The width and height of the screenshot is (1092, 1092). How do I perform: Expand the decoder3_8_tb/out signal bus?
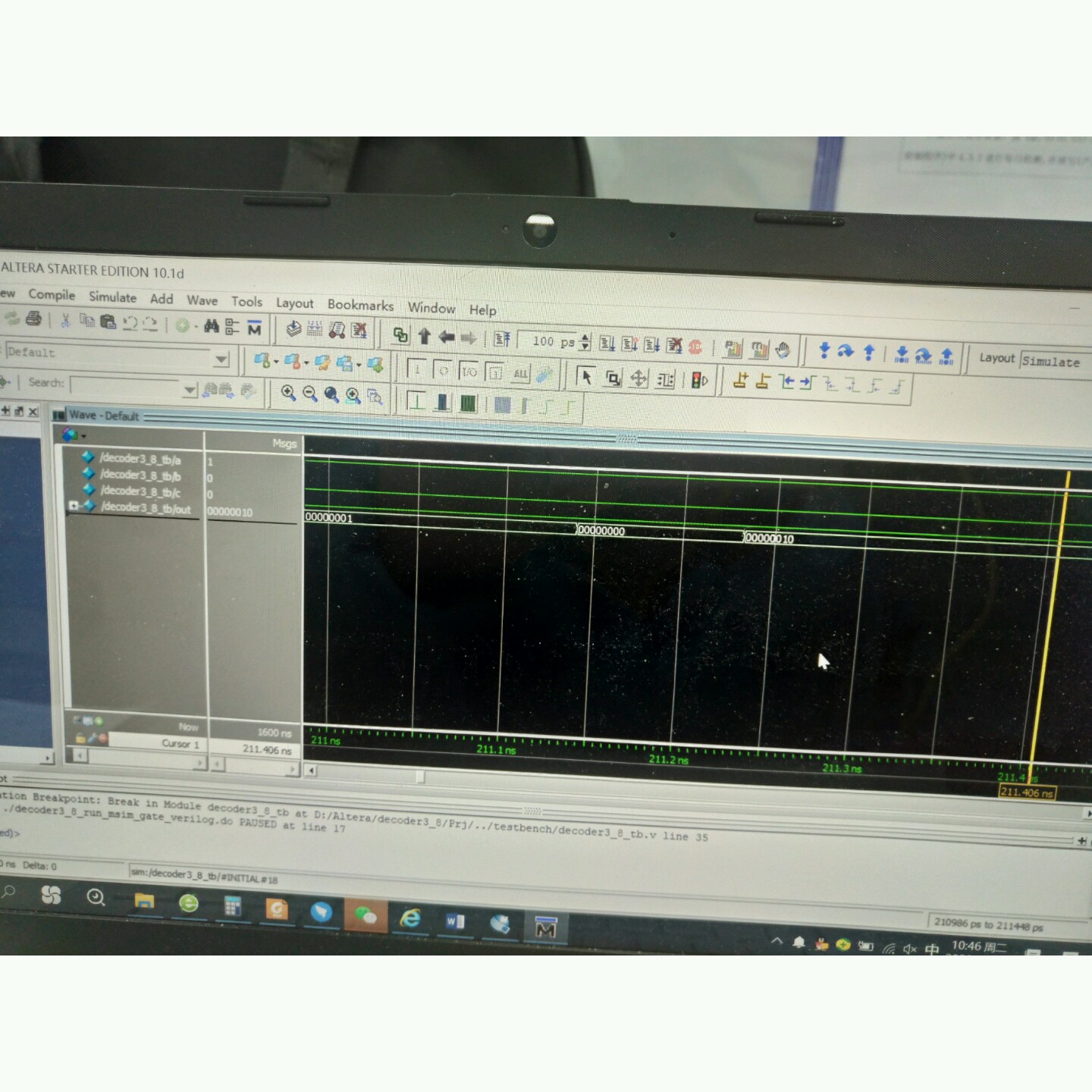[74, 506]
